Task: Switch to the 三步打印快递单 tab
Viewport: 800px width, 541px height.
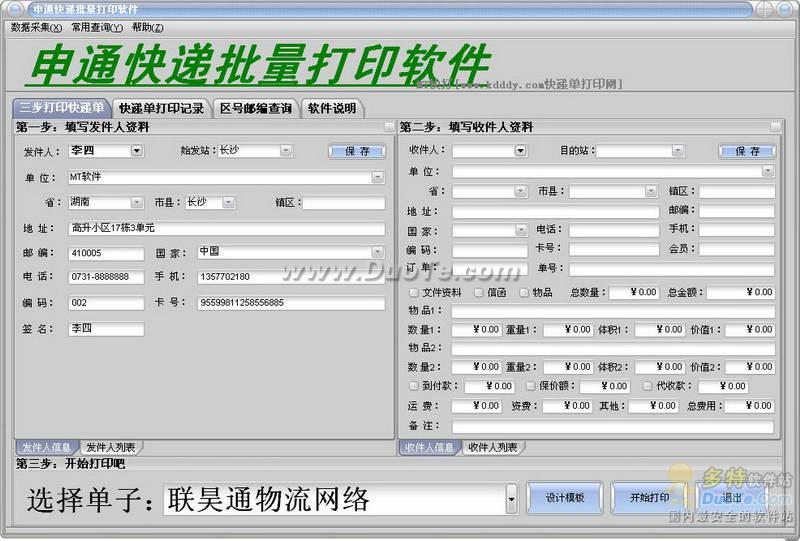Action: point(61,108)
